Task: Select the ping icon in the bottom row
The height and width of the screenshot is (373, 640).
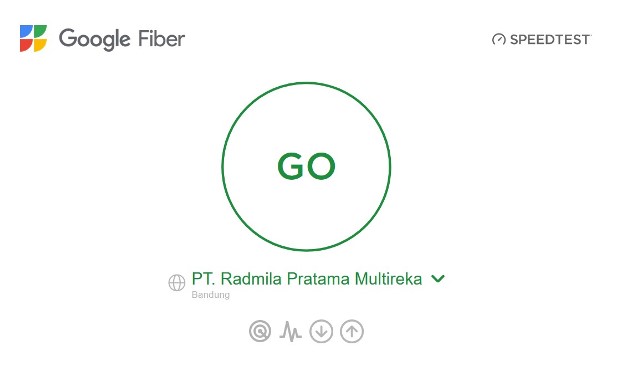Action: coord(260,331)
